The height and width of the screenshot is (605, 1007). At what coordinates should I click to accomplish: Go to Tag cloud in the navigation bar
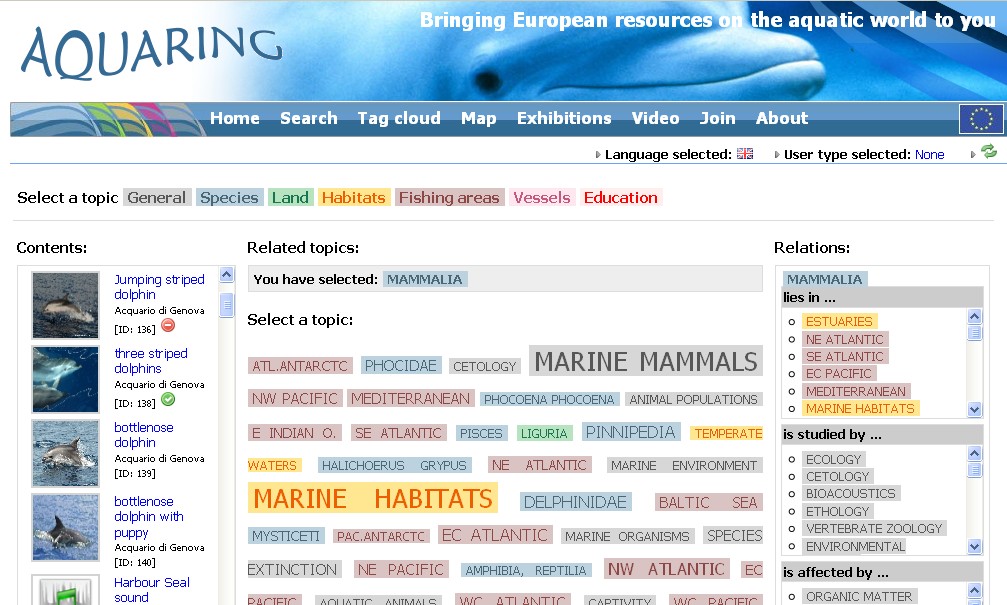click(x=399, y=118)
